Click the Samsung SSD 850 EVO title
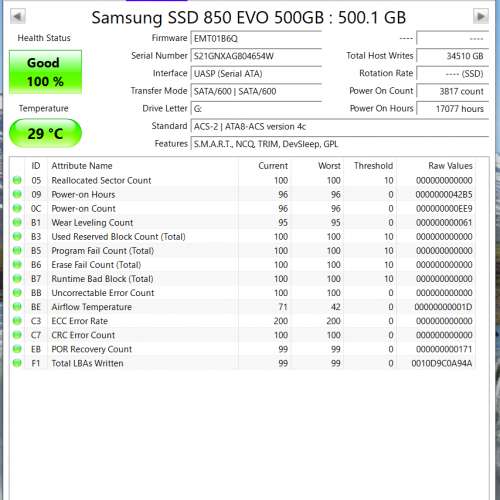The width and height of the screenshot is (500, 500). 249,17
